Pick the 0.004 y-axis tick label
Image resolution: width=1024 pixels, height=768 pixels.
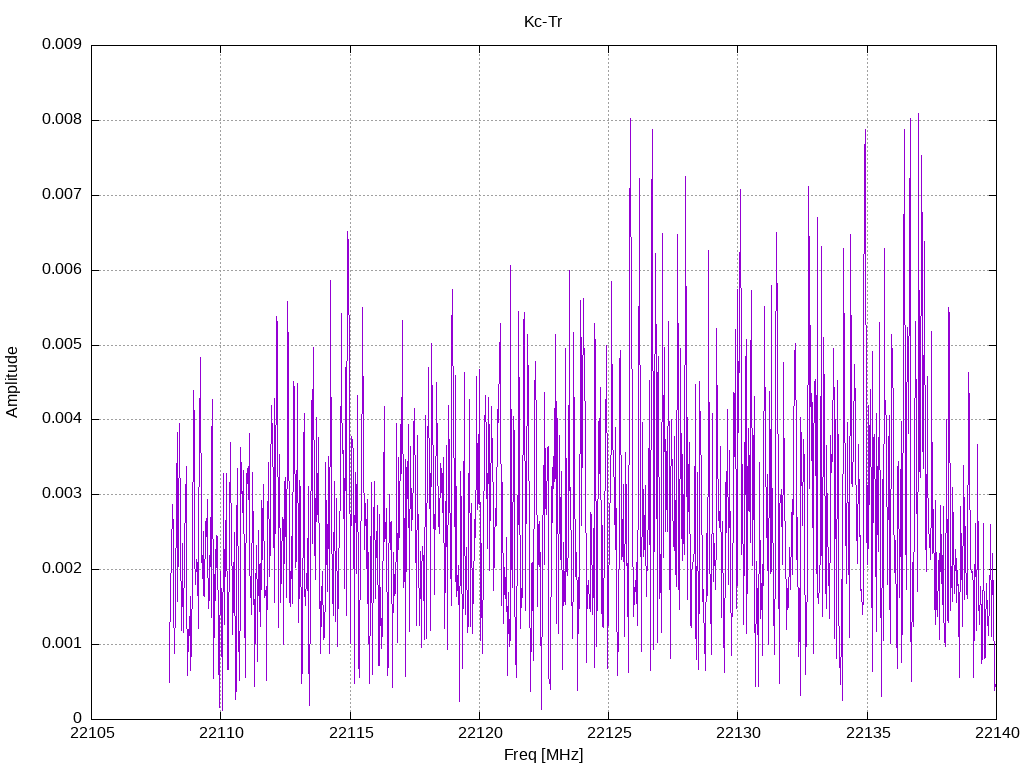click(x=61, y=419)
